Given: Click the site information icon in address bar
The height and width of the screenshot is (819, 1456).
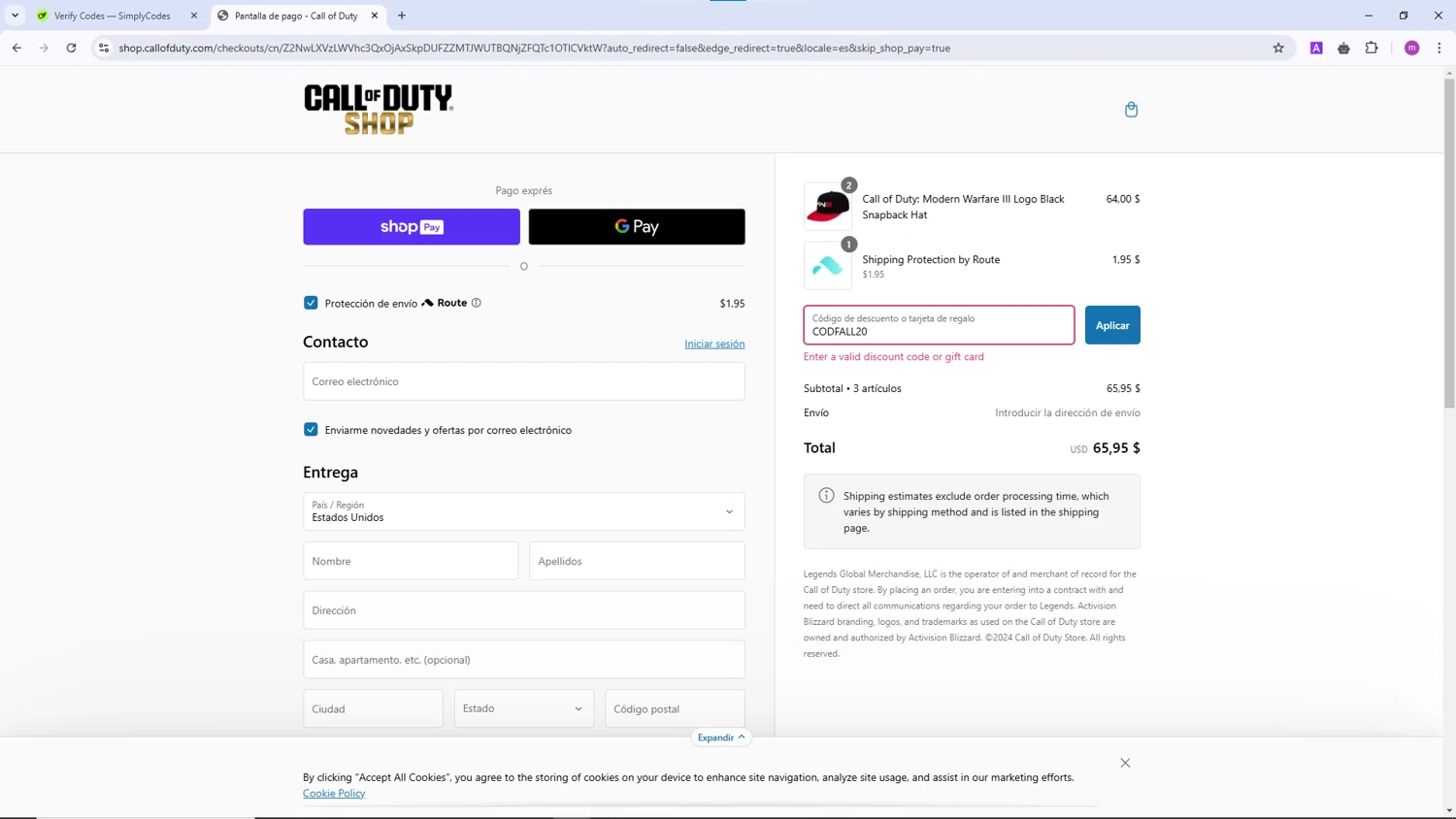Looking at the screenshot, I should [x=104, y=48].
